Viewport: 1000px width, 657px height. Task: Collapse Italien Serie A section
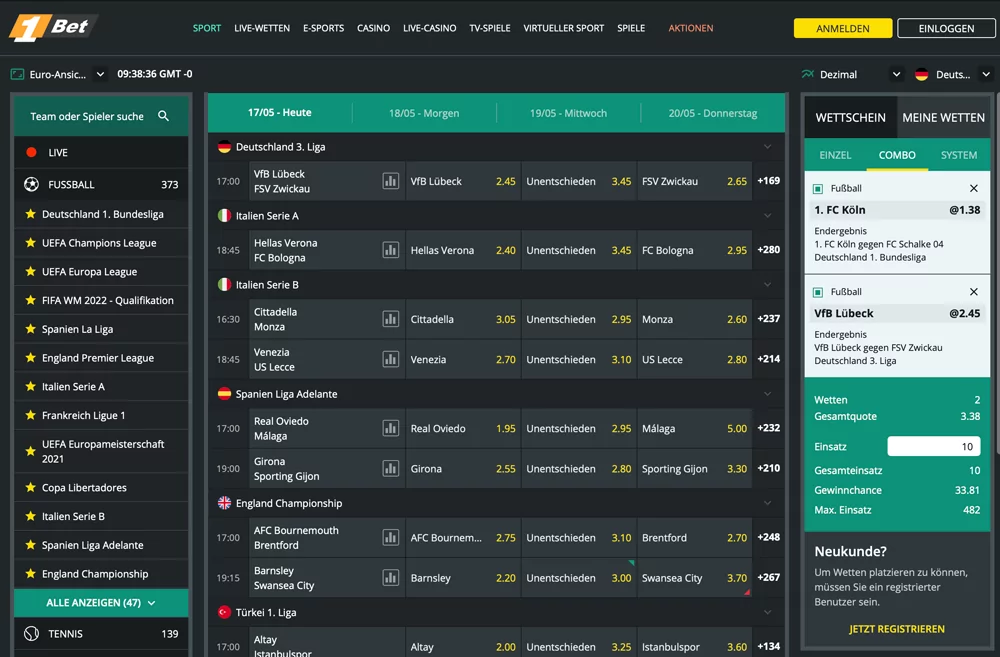[767, 216]
